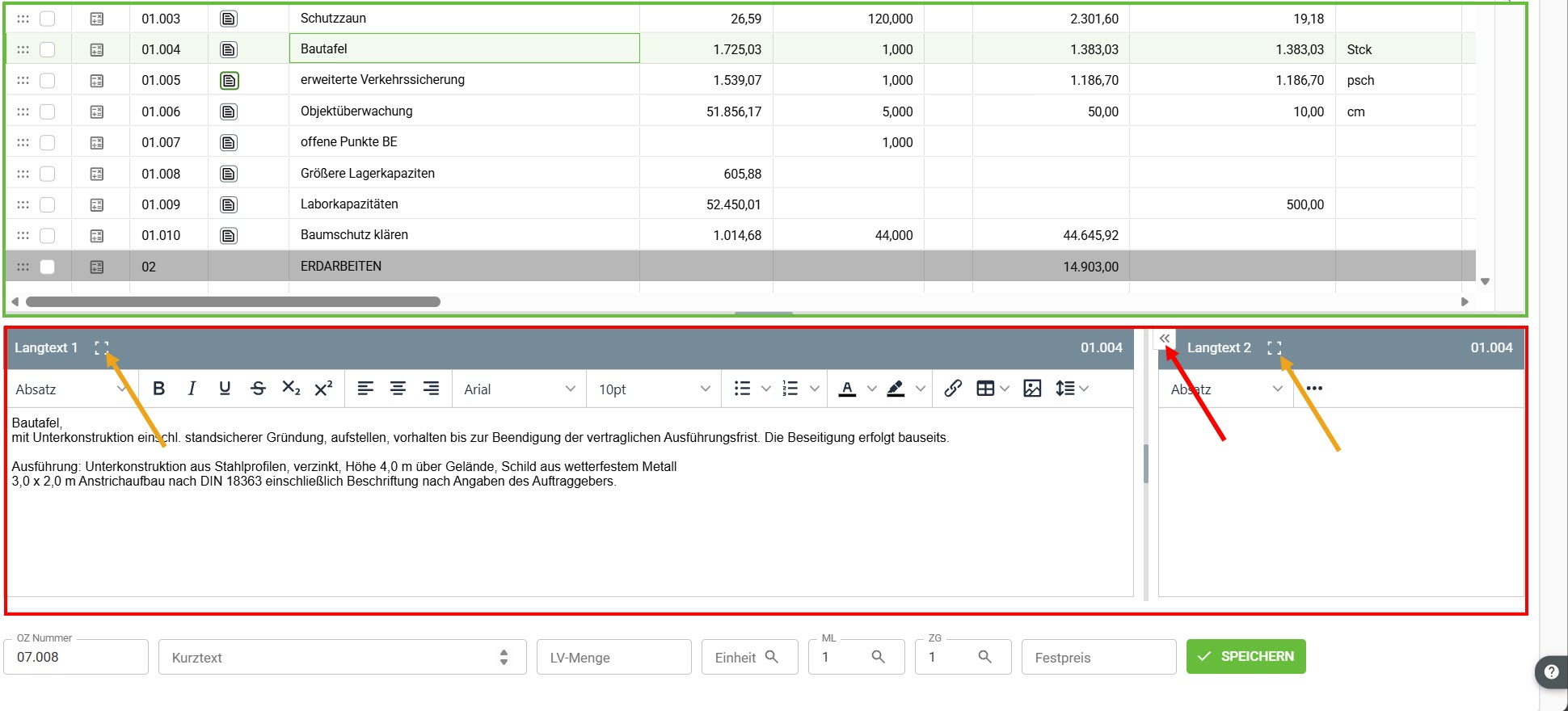1568x711 pixels.
Task: Apply highlight background color
Action: [896, 389]
